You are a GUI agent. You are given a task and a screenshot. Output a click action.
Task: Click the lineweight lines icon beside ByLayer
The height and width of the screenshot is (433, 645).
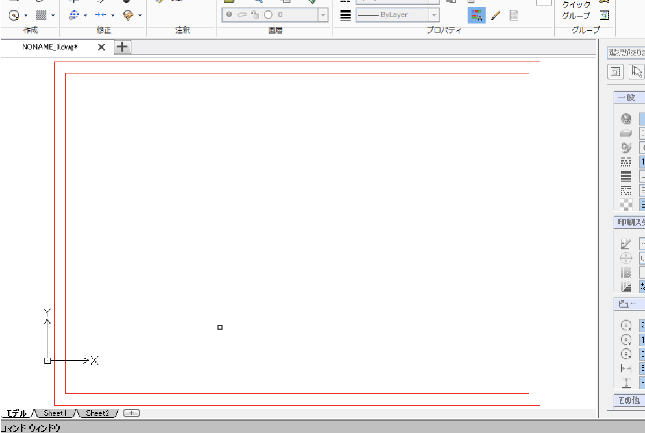tap(346, 15)
